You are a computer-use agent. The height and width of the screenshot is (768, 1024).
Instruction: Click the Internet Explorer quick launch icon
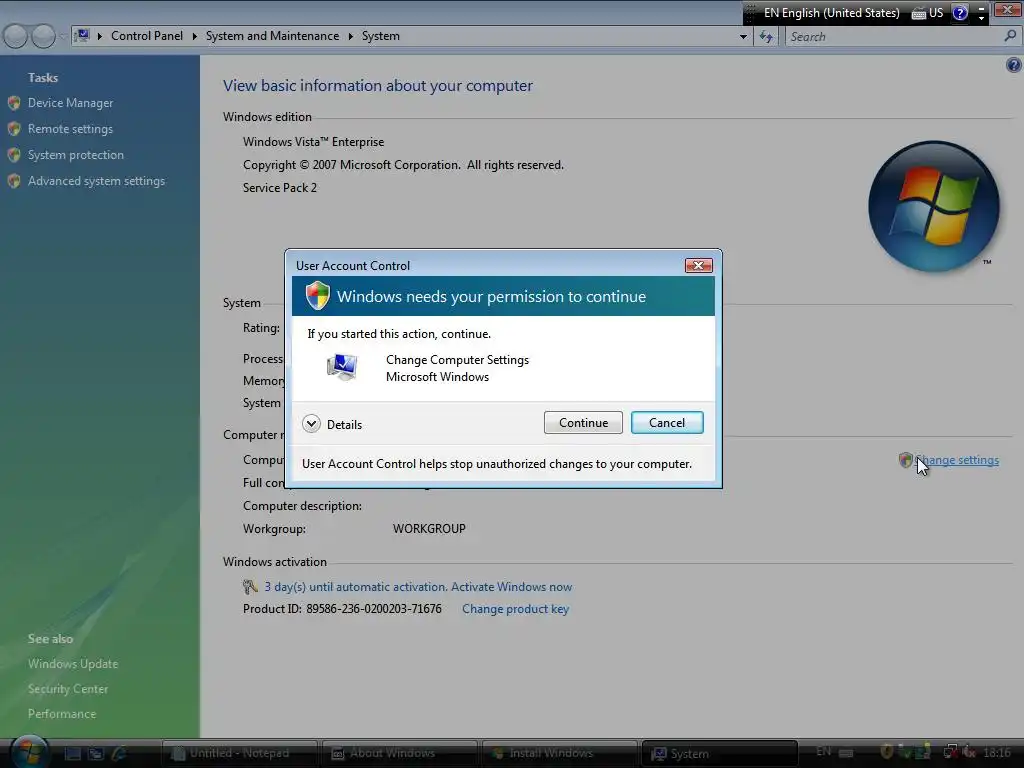(120, 754)
